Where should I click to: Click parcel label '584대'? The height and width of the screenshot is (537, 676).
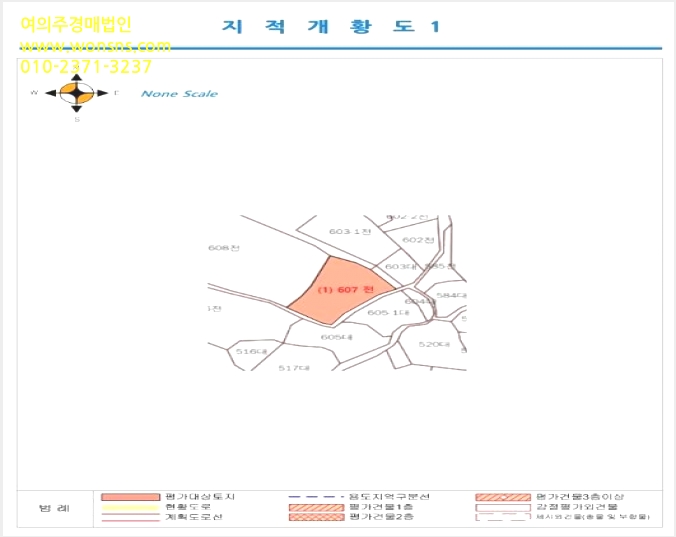451,295
